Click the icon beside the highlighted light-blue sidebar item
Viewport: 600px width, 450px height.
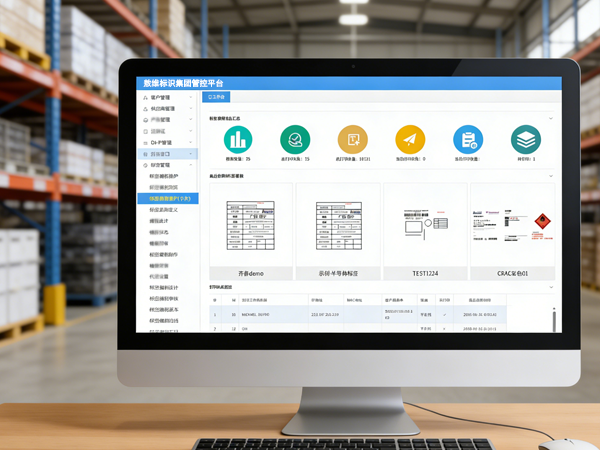pos(145,154)
